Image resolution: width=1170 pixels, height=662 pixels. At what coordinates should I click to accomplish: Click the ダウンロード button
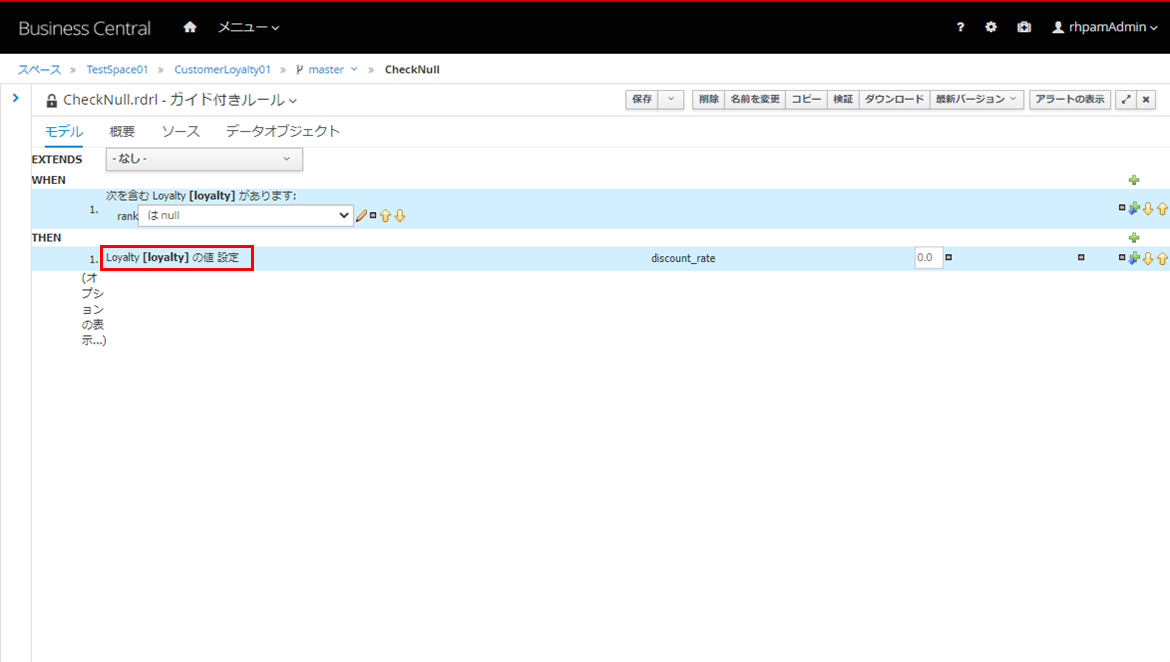(894, 99)
